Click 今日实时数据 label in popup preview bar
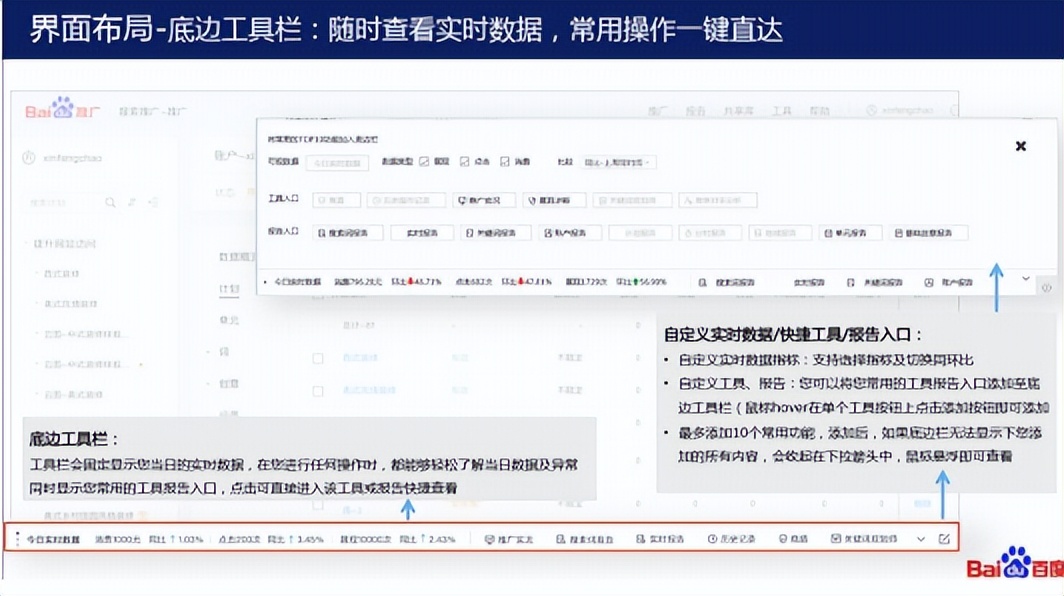The image size is (1064, 596). click(x=297, y=282)
